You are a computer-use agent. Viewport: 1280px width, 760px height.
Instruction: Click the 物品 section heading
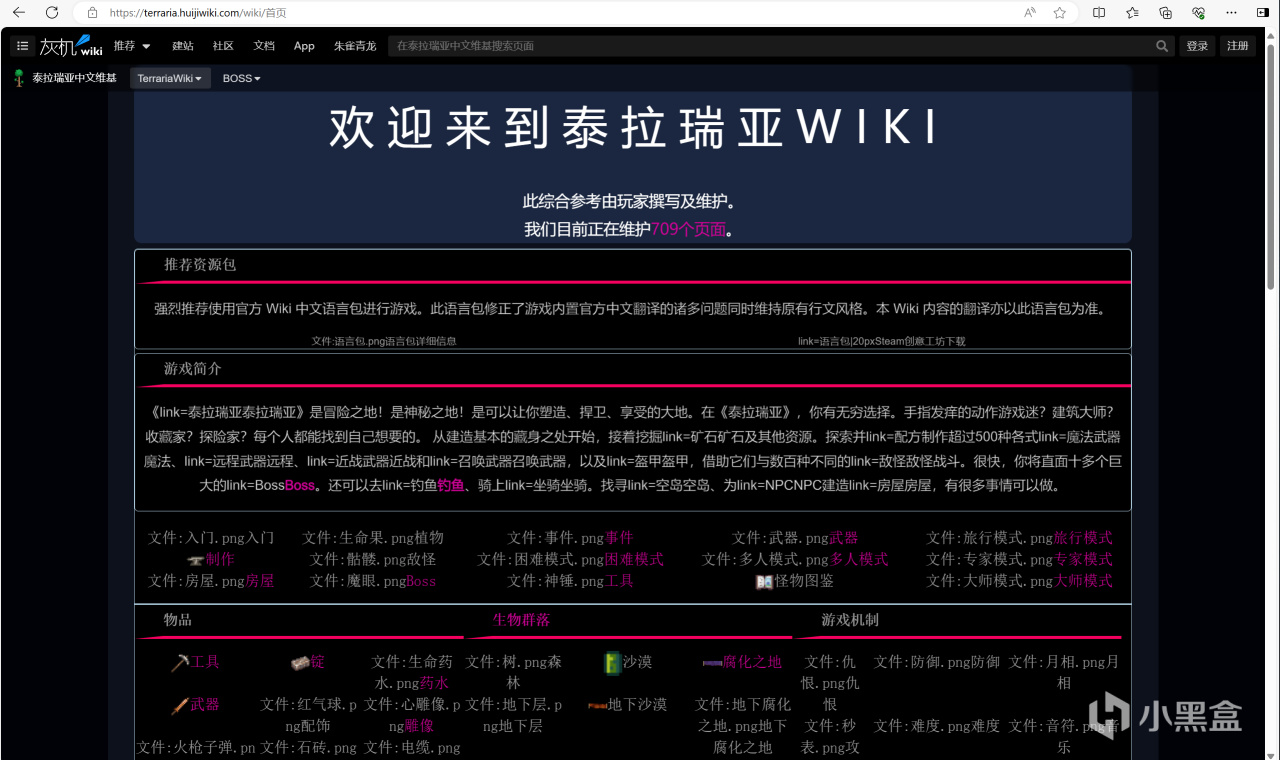click(178, 620)
